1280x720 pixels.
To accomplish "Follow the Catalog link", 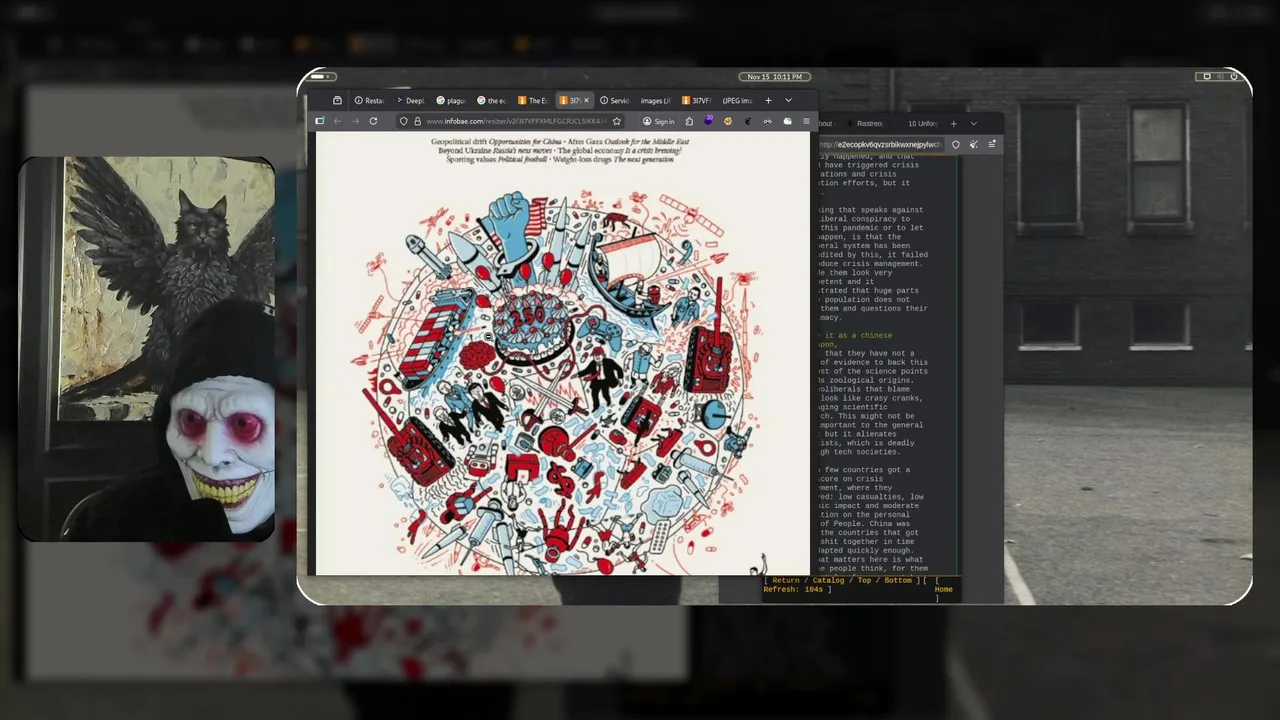I will point(828,580).
